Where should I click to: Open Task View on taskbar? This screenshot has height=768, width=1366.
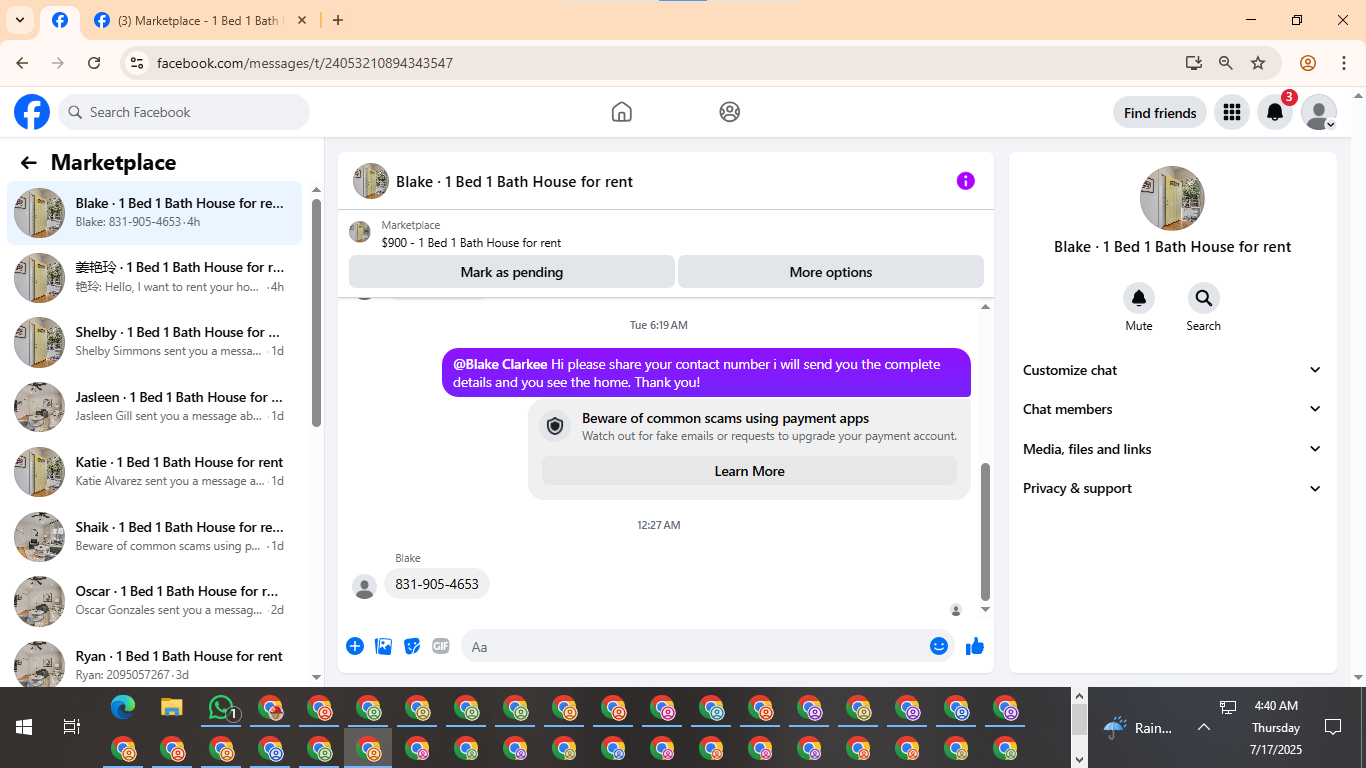pyautogui.click(x=72, y=727)
